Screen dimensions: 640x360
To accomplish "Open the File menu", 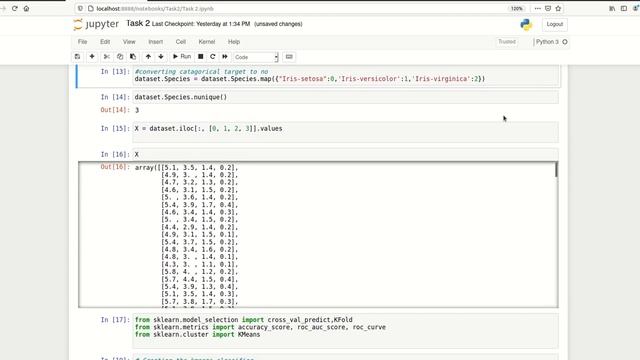I will pos(82,42).
